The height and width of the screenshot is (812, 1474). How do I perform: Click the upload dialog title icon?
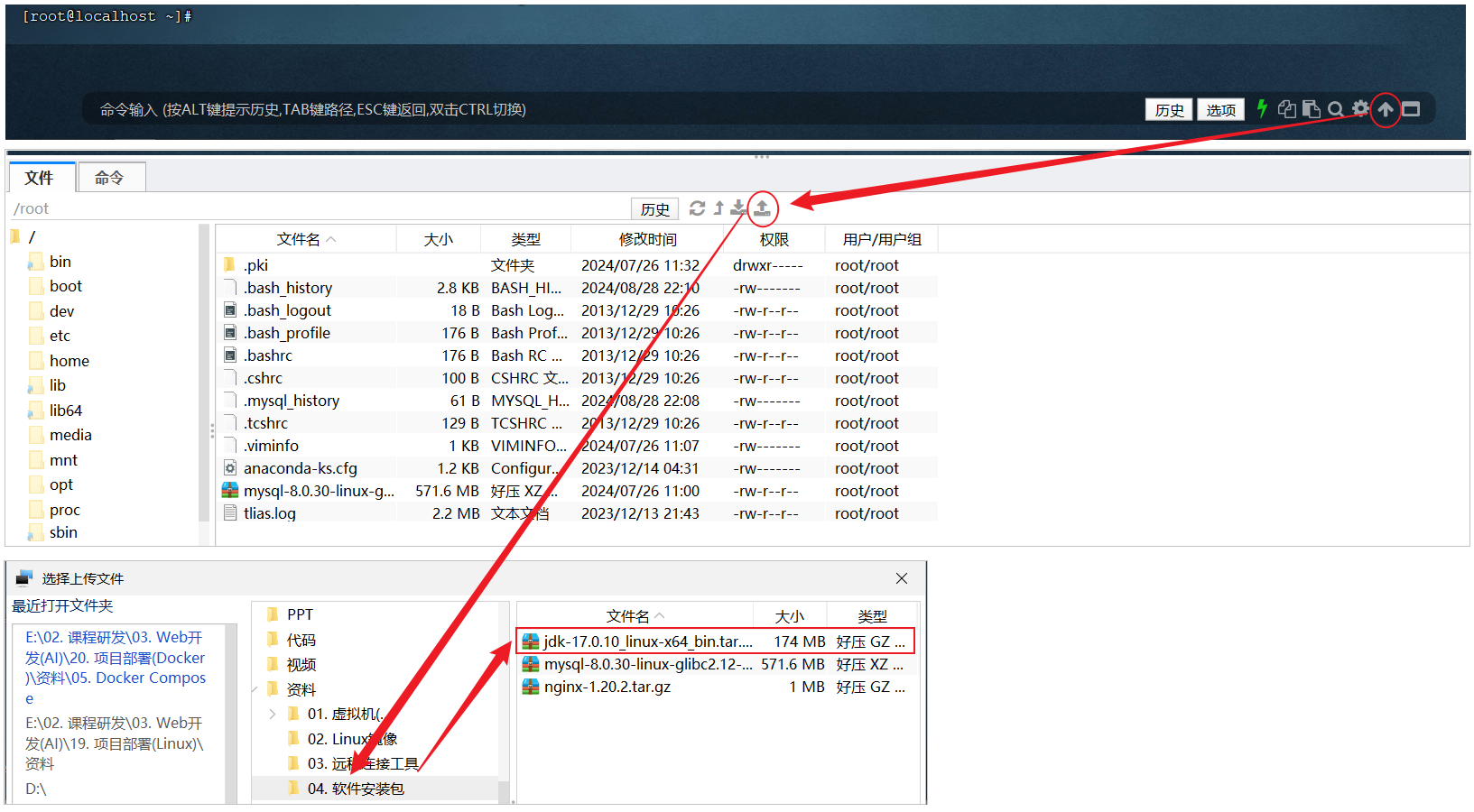[x=24, y=578]
